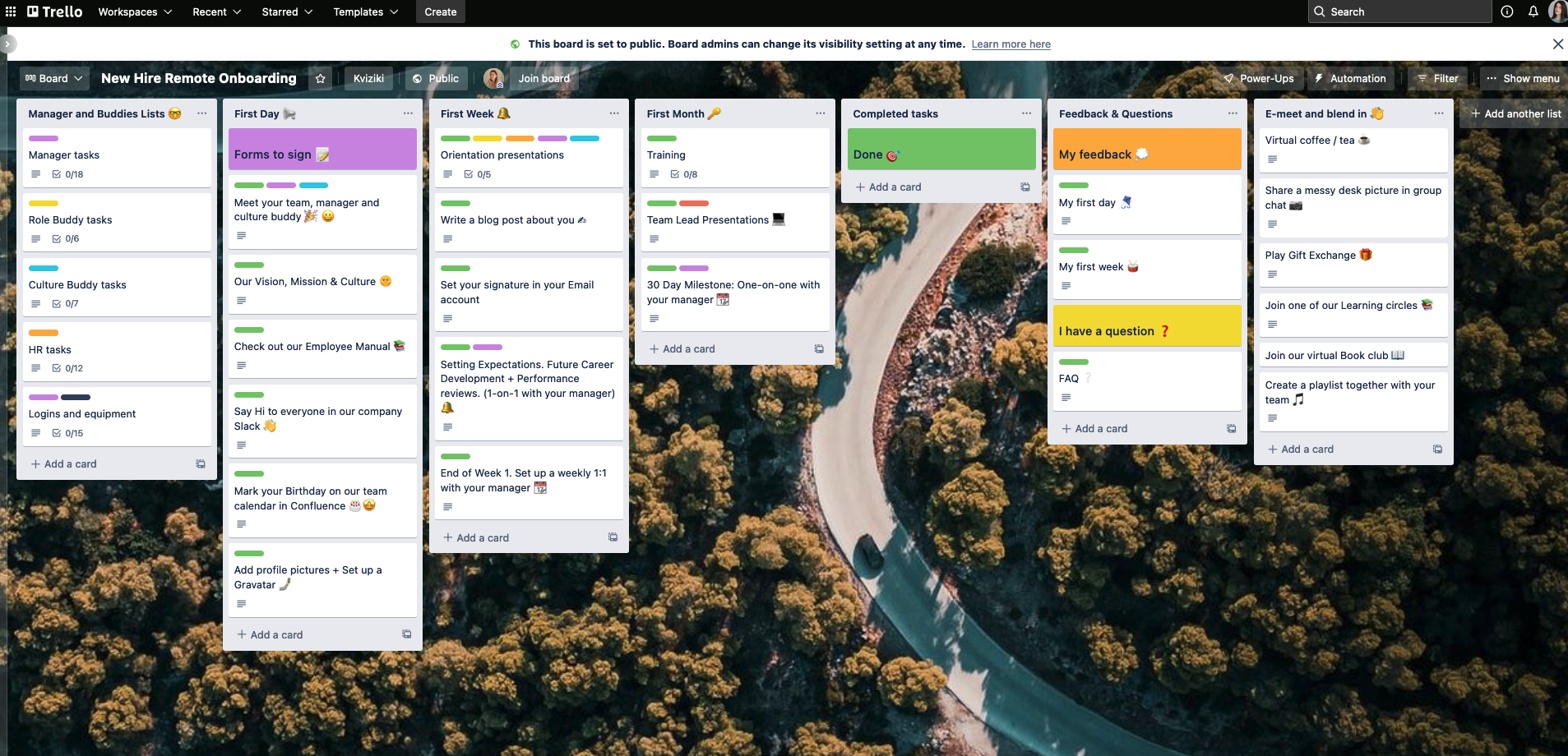Dismiss the public board banner
Viewport: 1568px width, 756px height.
coord(1557,44)
